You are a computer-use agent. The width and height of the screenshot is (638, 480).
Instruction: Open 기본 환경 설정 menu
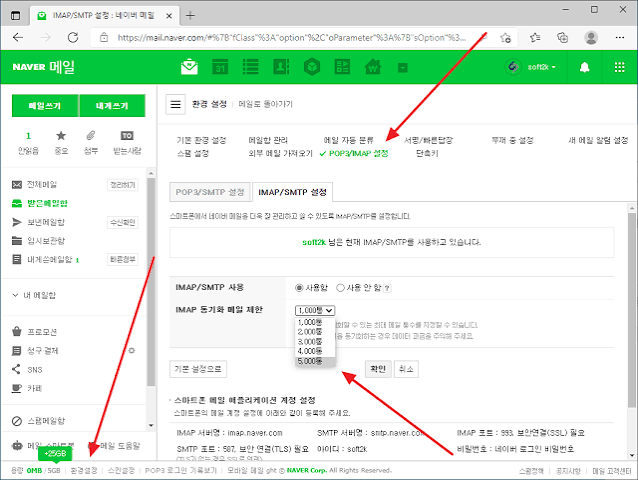pyautogui.click(x=201, y=140)
